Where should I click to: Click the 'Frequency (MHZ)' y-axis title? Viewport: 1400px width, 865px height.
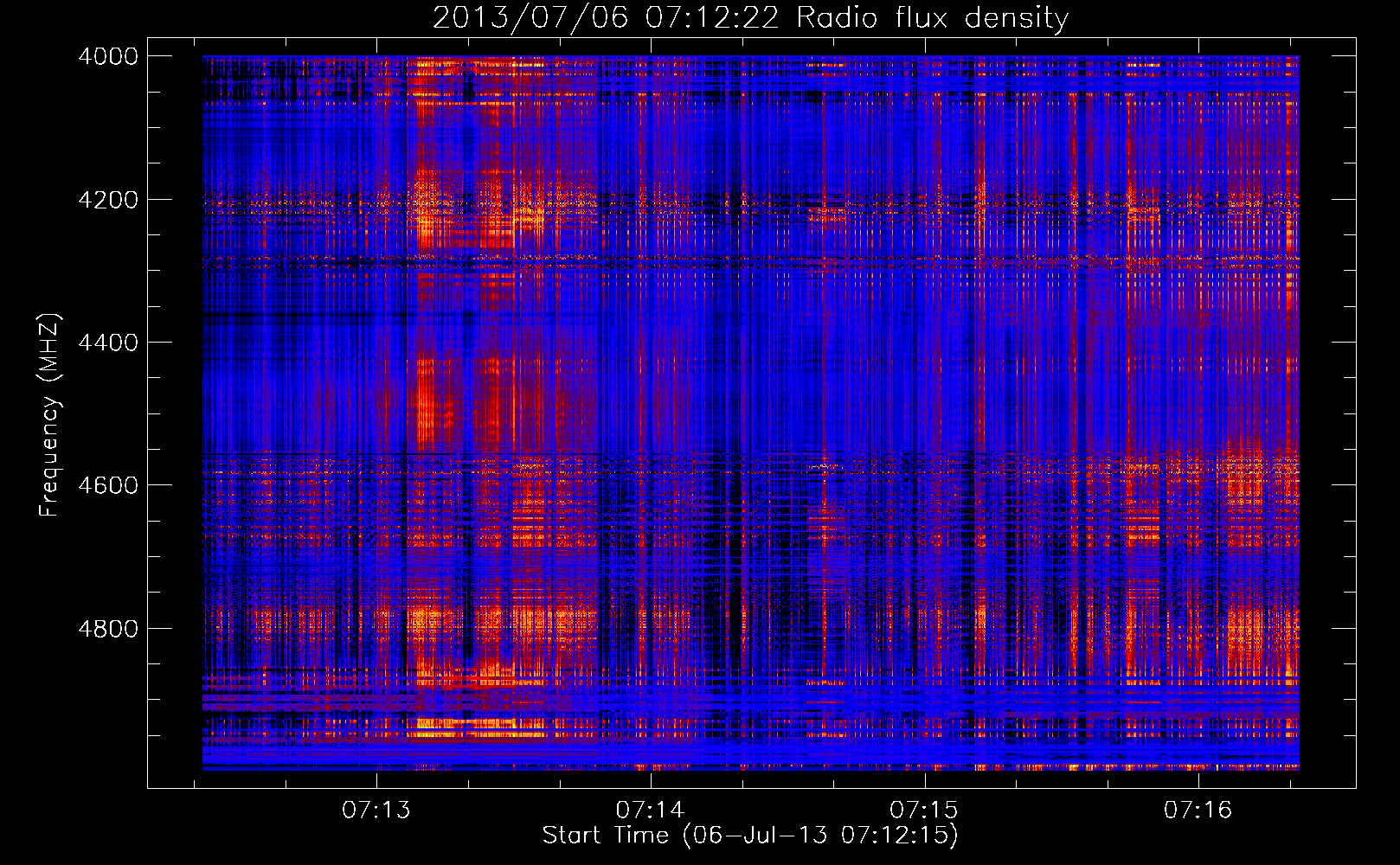tap(50, 415)
